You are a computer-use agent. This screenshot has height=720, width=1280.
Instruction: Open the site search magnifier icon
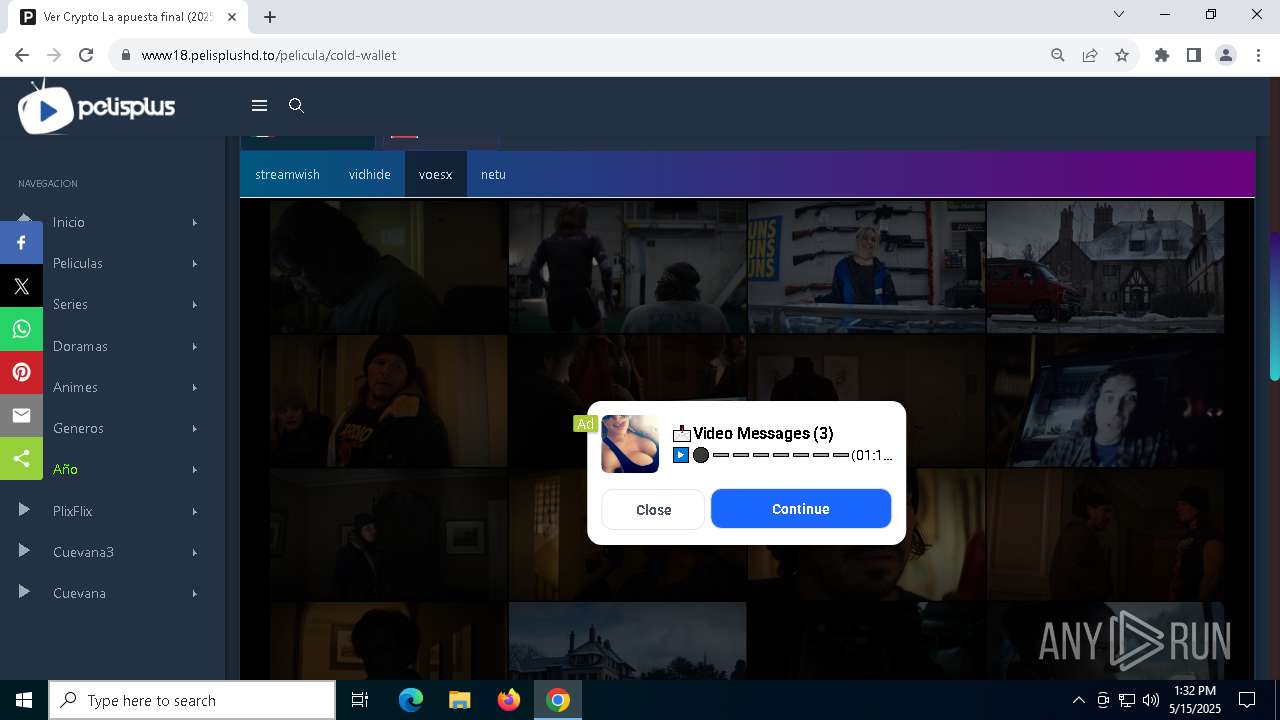click(x=296, y=105)
